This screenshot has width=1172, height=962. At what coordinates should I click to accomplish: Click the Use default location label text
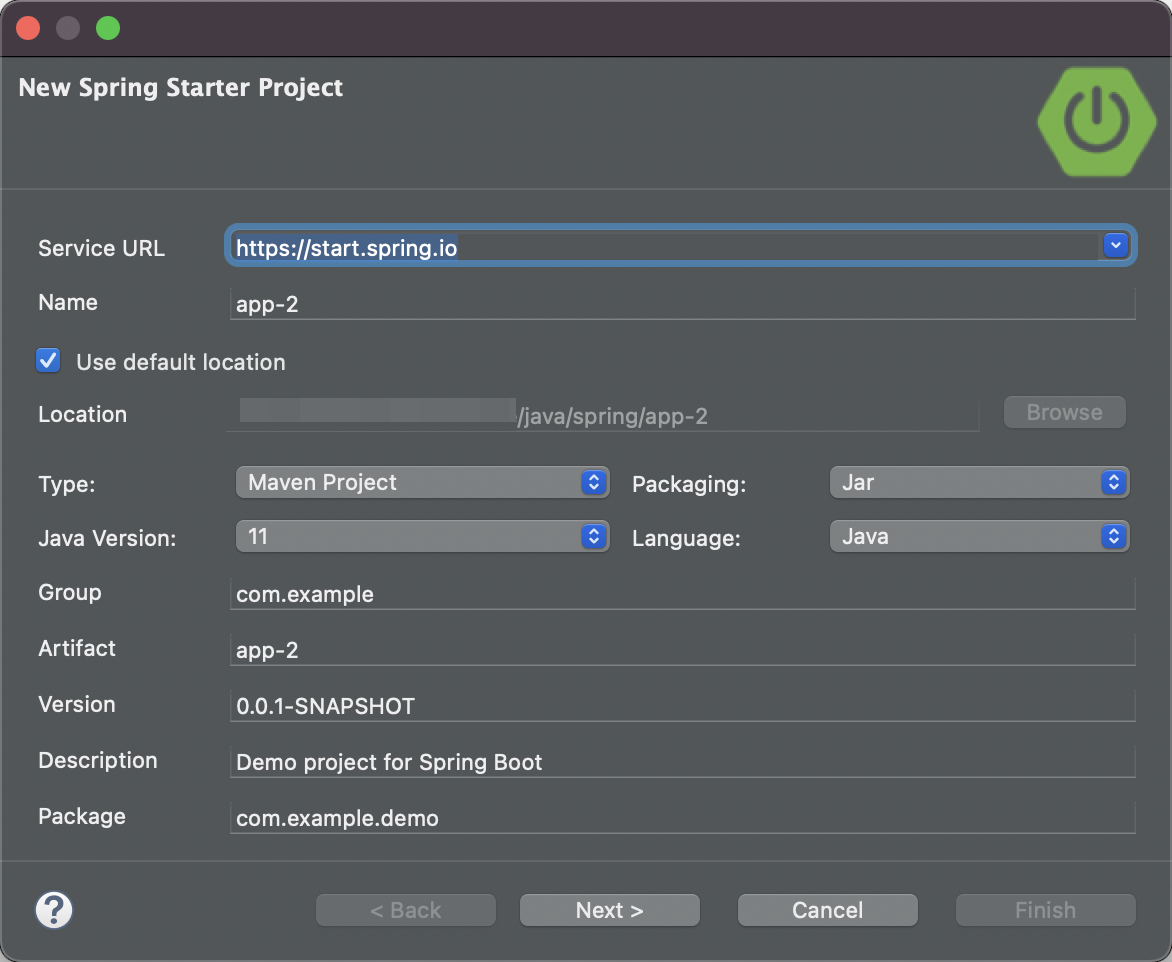[x=181, y=362]
